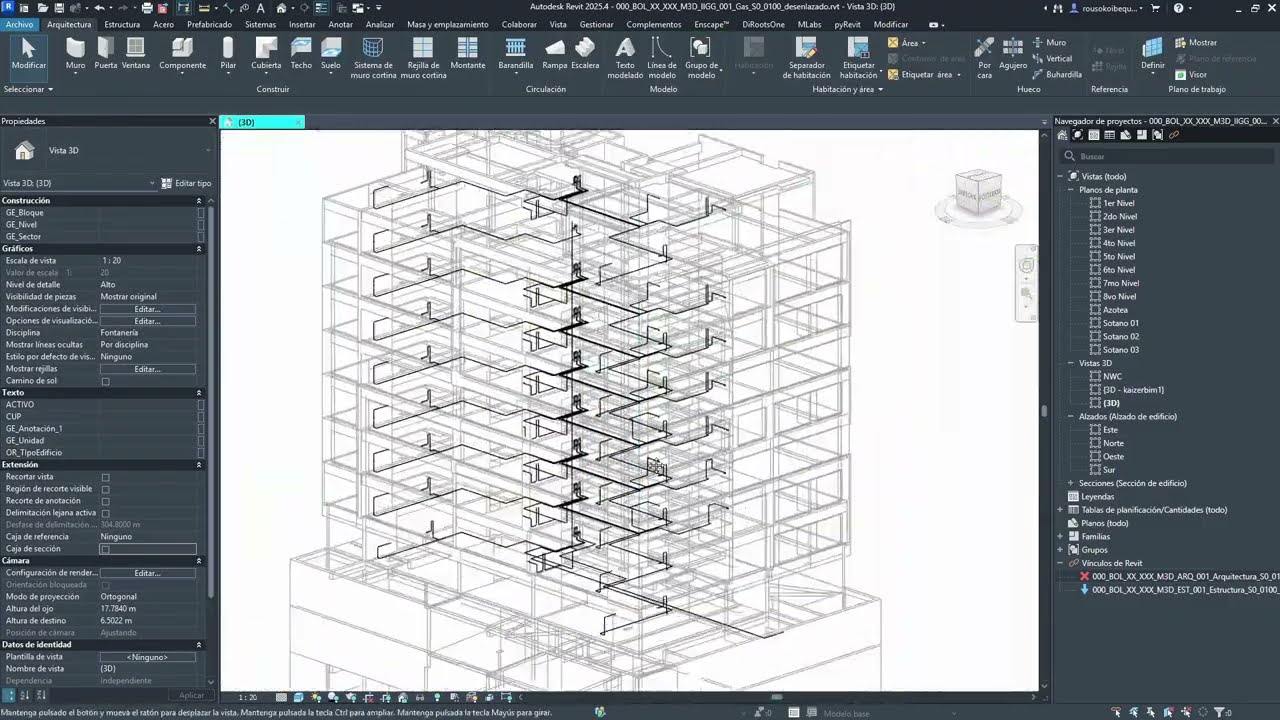The height and width of the screenshot is (720, 1280).
Task: Toggle Región de recorte visible checkbox
Action: [x=105, y=489]
